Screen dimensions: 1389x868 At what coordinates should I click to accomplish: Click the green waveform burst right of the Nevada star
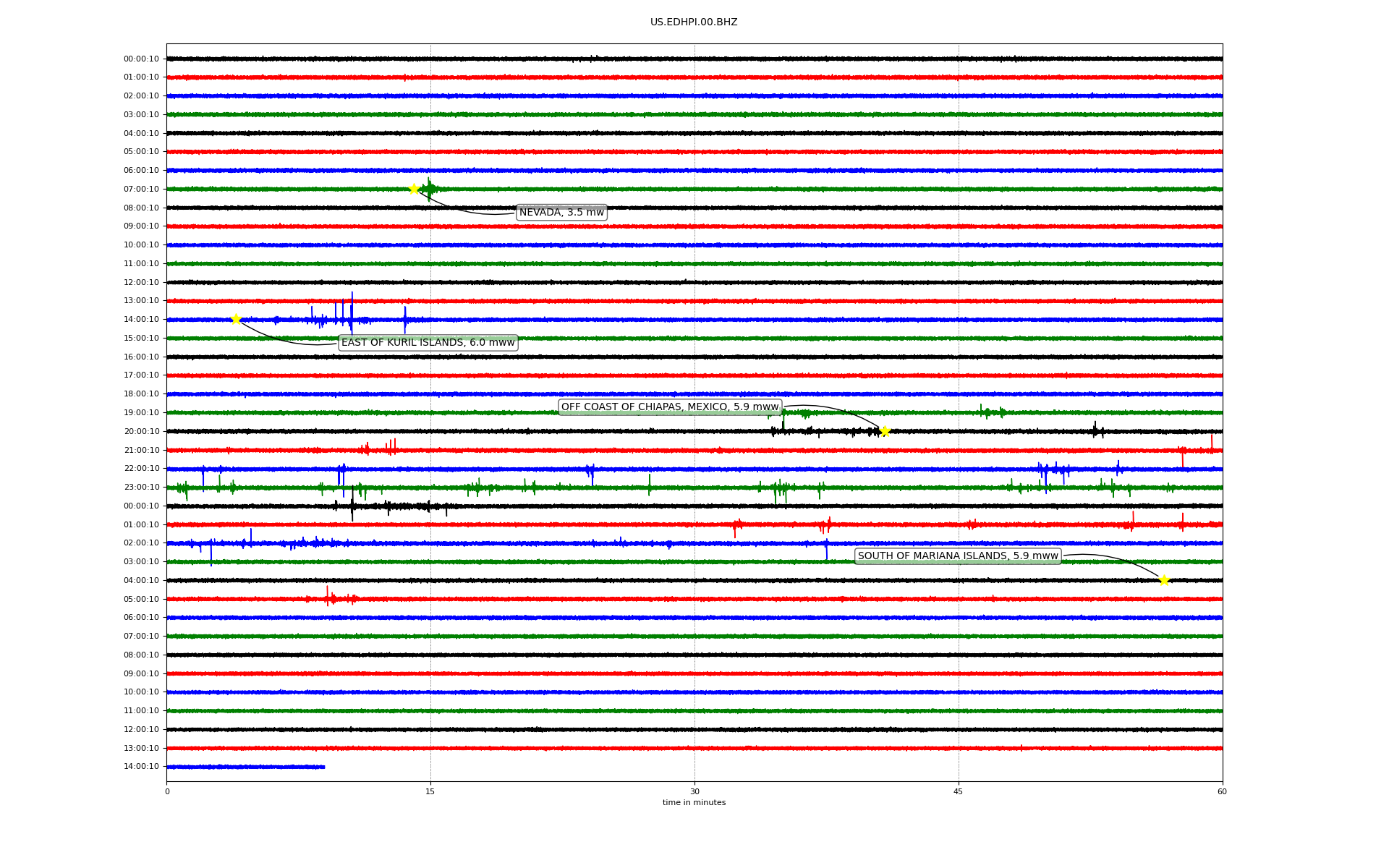(x=430, y=189)
